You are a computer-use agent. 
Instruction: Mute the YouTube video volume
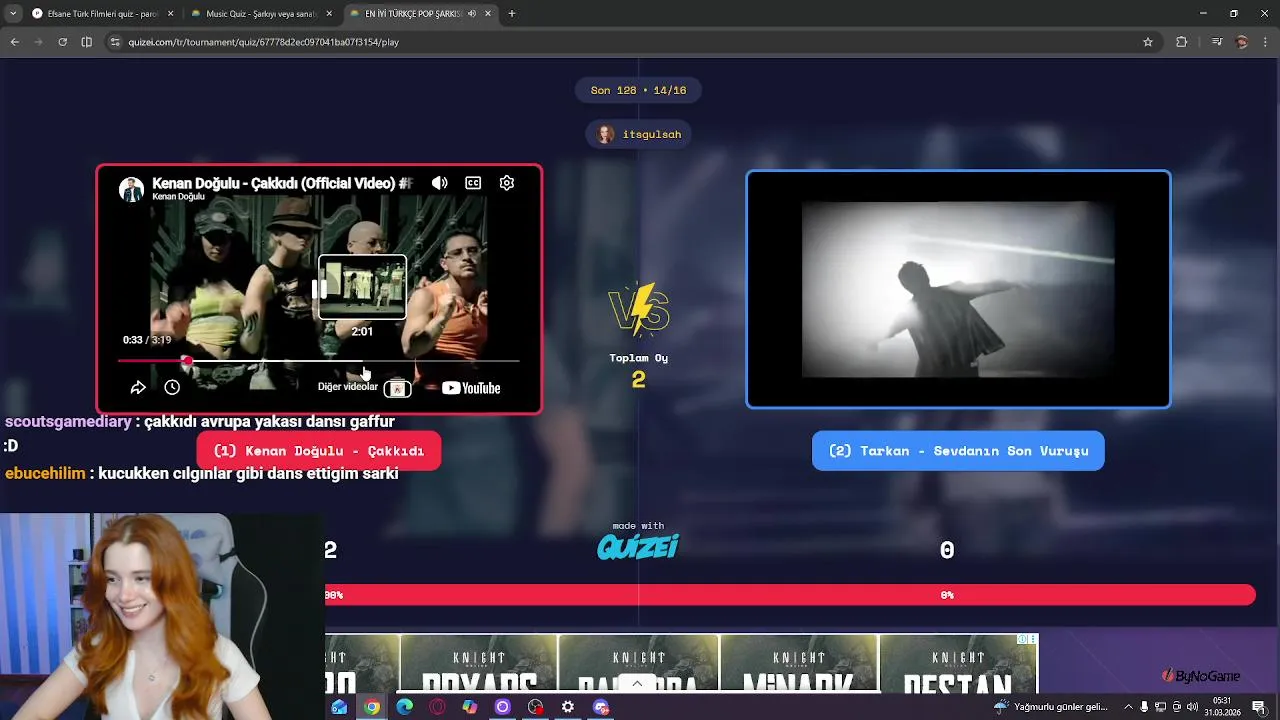(439, 183)
